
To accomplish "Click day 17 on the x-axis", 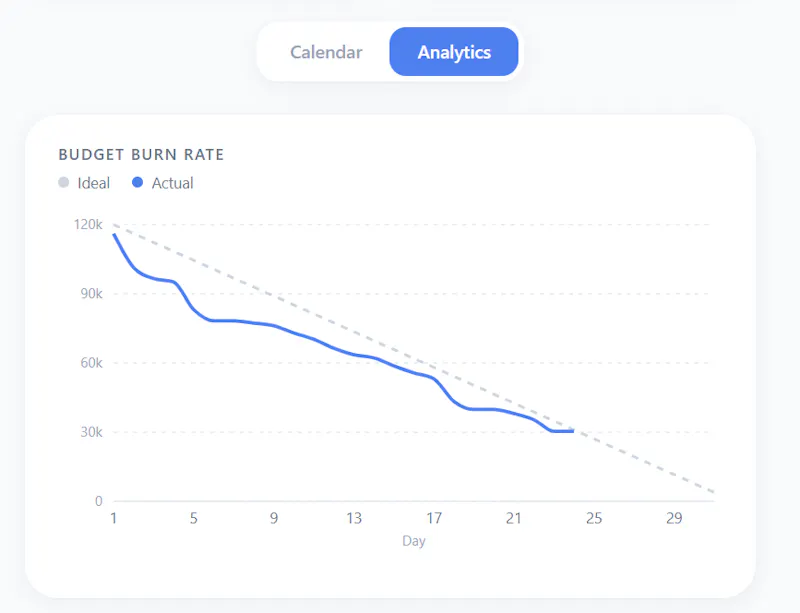I will 434,519.
